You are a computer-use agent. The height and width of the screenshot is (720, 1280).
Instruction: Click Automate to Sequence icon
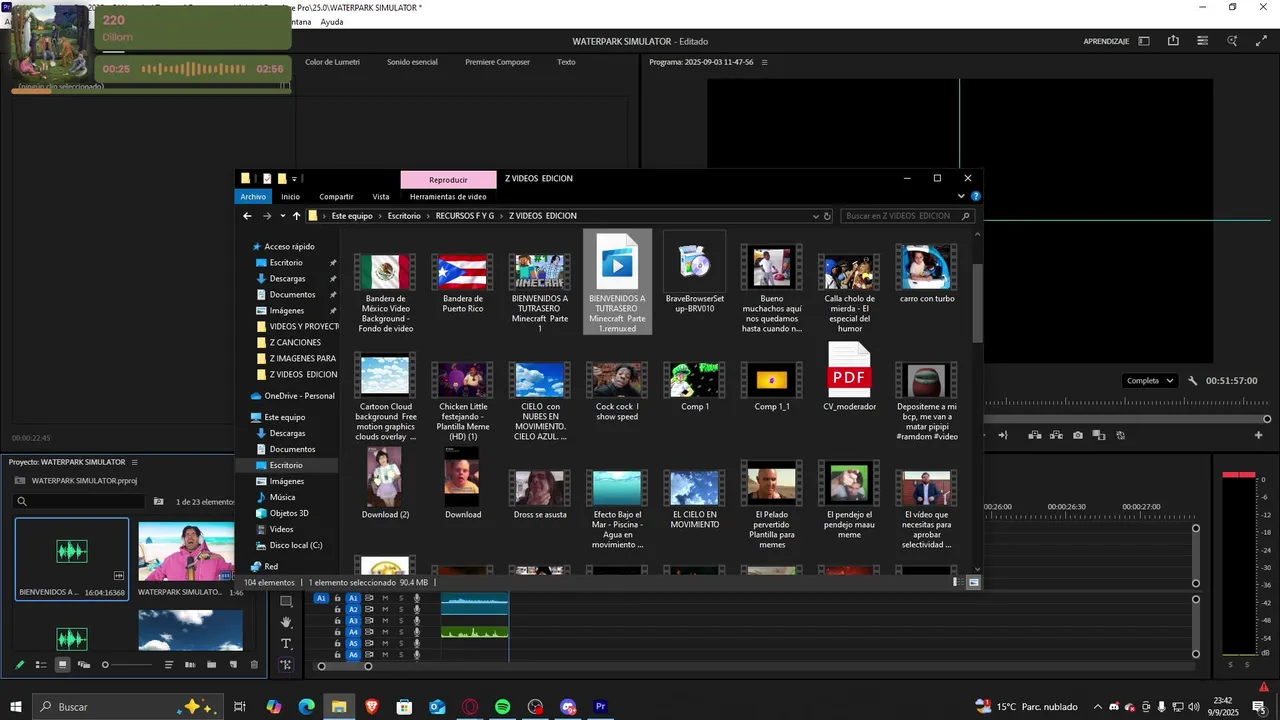click(x=190, y=665)
